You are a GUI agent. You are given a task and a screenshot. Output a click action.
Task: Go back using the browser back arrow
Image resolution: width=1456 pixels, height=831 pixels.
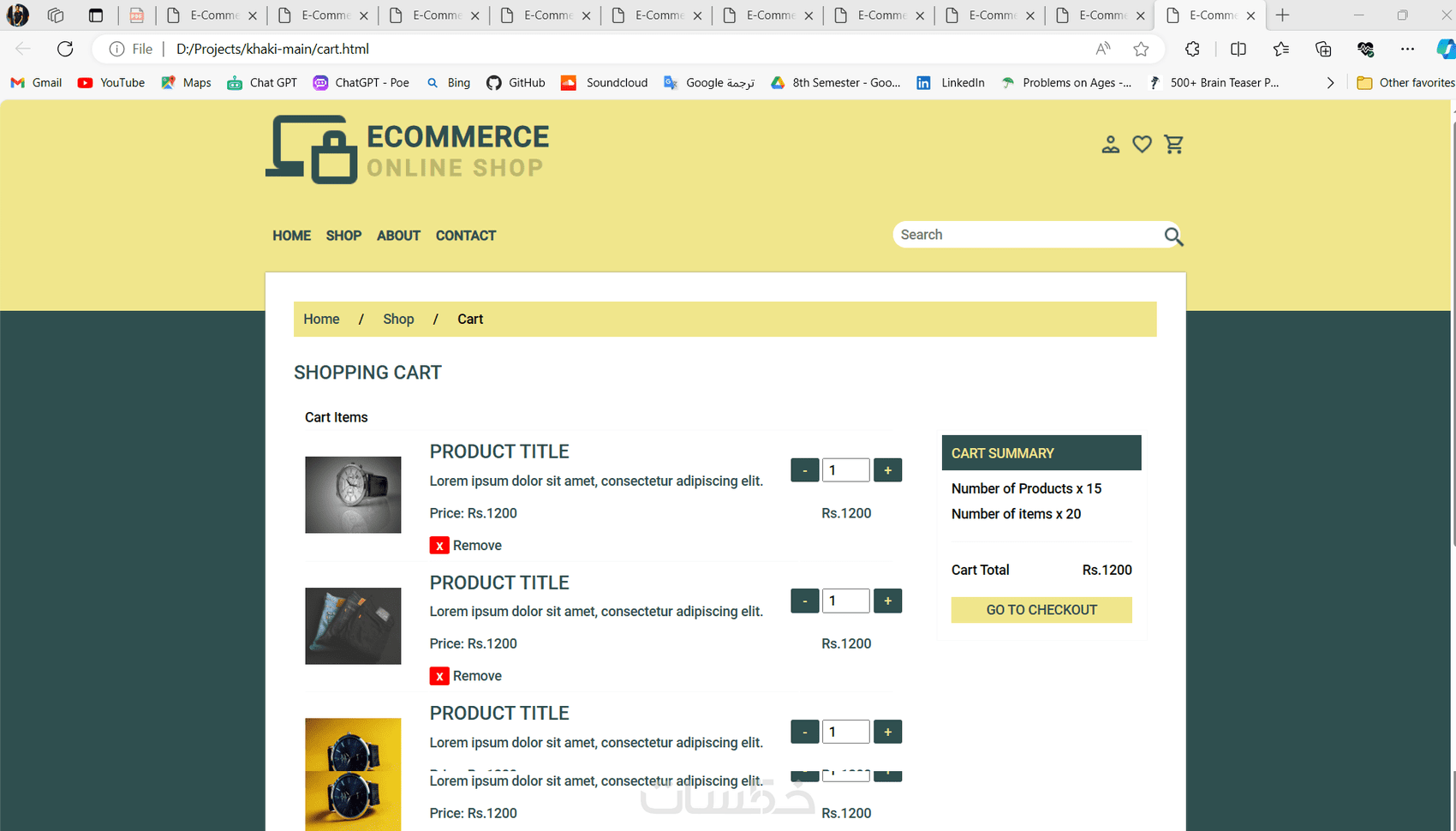click(x=23, y=49)
